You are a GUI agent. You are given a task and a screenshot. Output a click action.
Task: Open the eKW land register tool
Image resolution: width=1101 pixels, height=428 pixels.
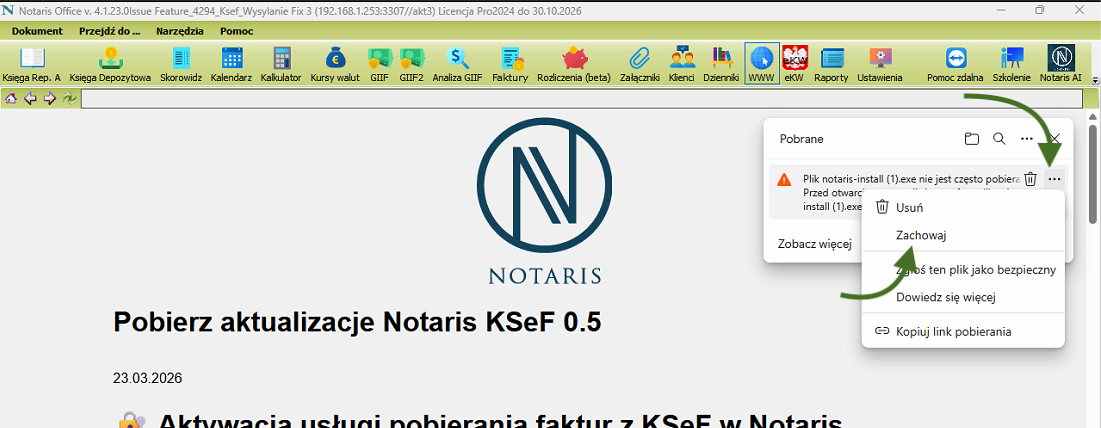[x=794, y=63]
